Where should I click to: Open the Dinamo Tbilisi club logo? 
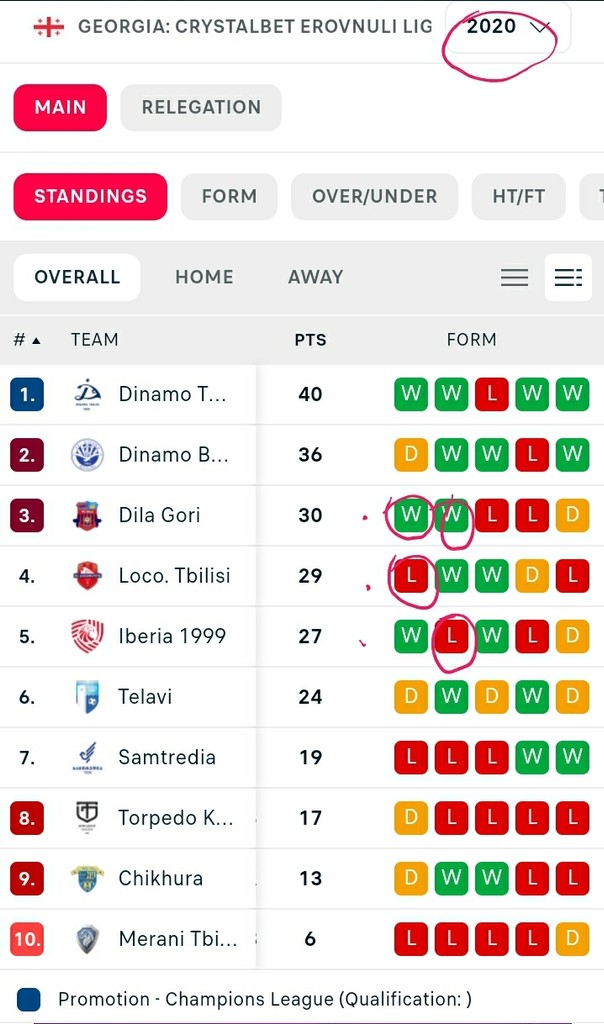(x=87, y=394)
